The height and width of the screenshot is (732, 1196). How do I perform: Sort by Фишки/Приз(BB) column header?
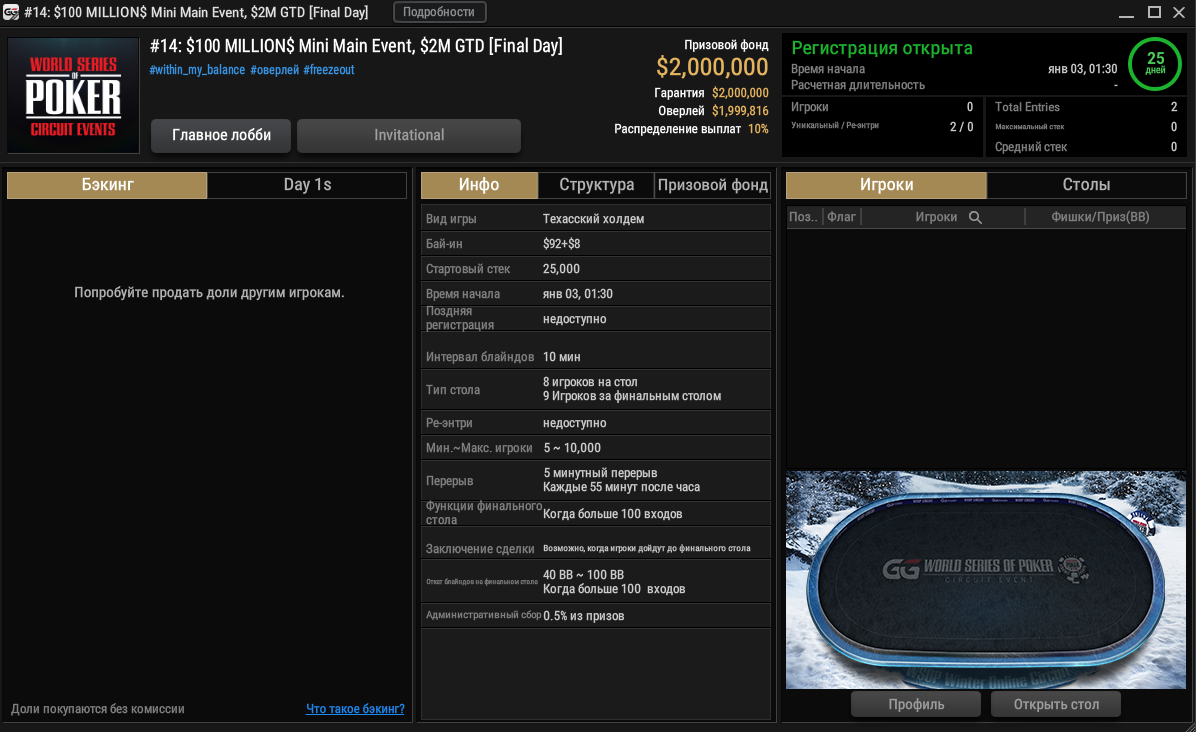pos(1100,217)
